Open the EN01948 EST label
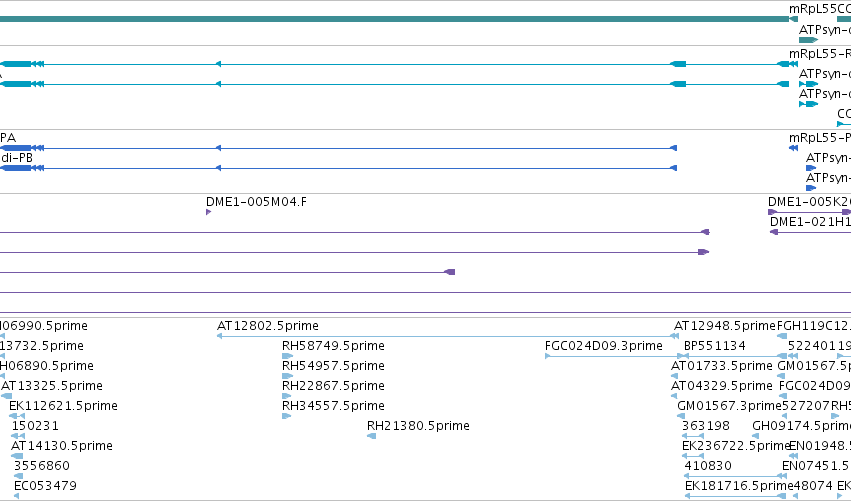 tap(820, 446)
